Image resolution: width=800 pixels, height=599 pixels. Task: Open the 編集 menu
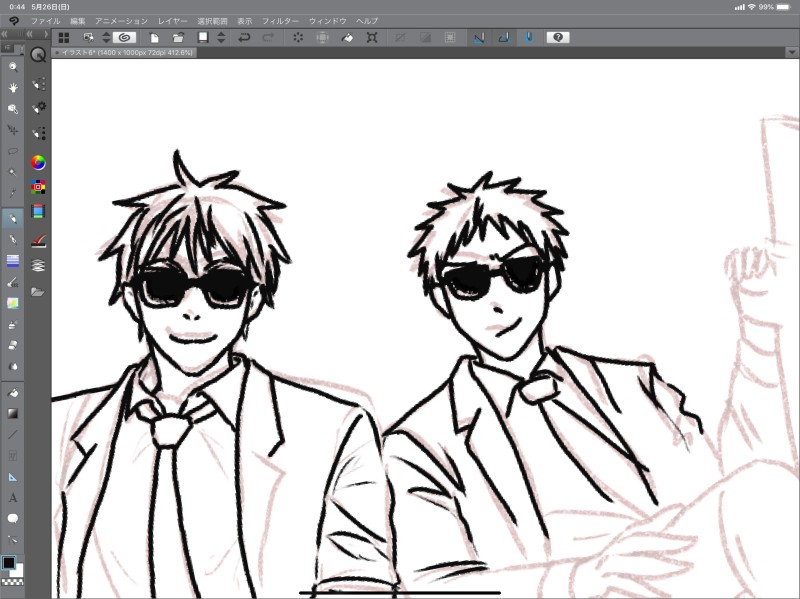click(78, 21)
